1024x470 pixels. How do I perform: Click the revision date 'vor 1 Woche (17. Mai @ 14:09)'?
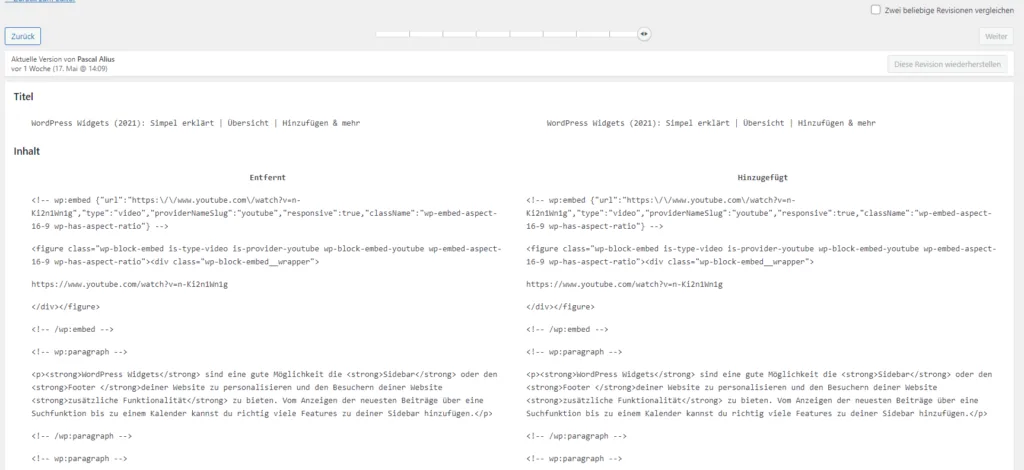tap(59, 68)
